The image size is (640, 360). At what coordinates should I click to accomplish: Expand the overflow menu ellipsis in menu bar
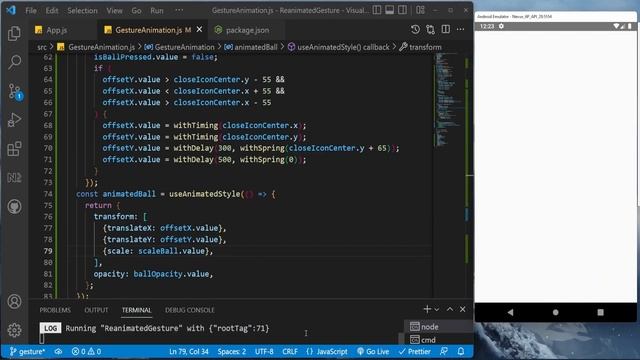[x=179, y=10]
